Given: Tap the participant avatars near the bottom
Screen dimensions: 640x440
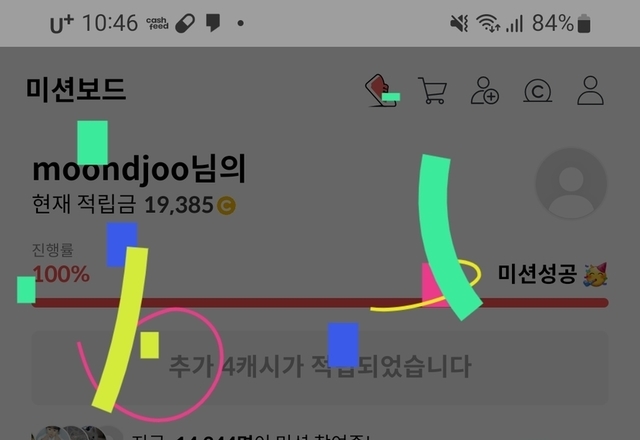Looking at the screenshot, I should [x=78, y=433].
